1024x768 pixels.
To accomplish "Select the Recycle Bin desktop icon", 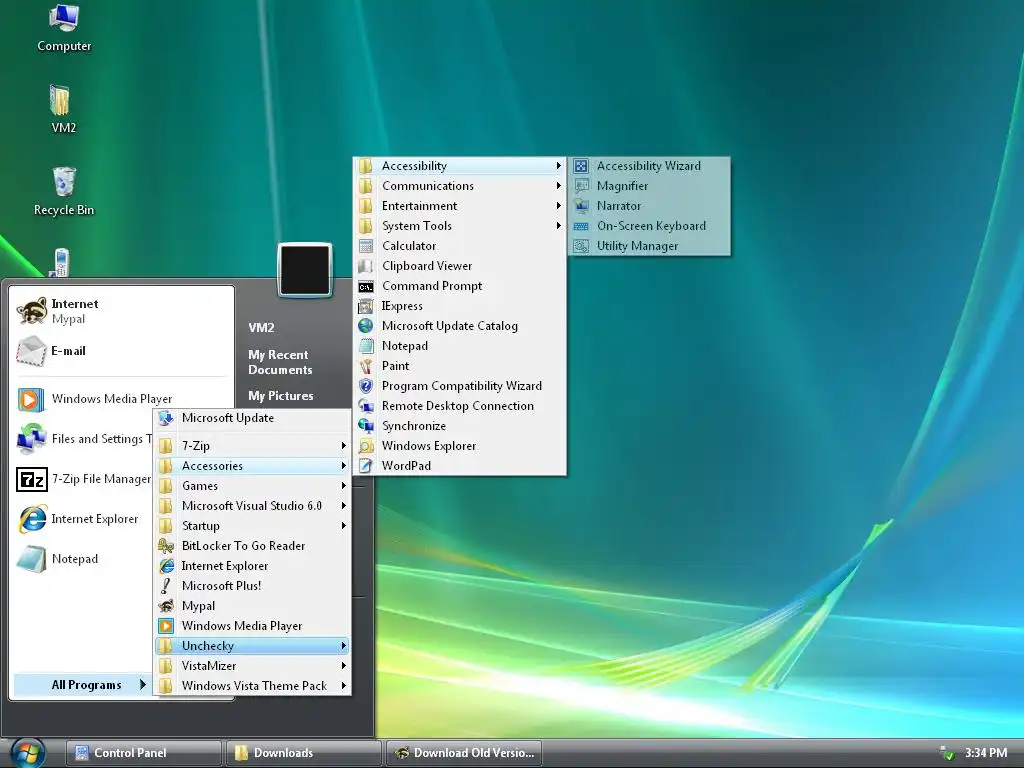I will [x=63, y=191].
